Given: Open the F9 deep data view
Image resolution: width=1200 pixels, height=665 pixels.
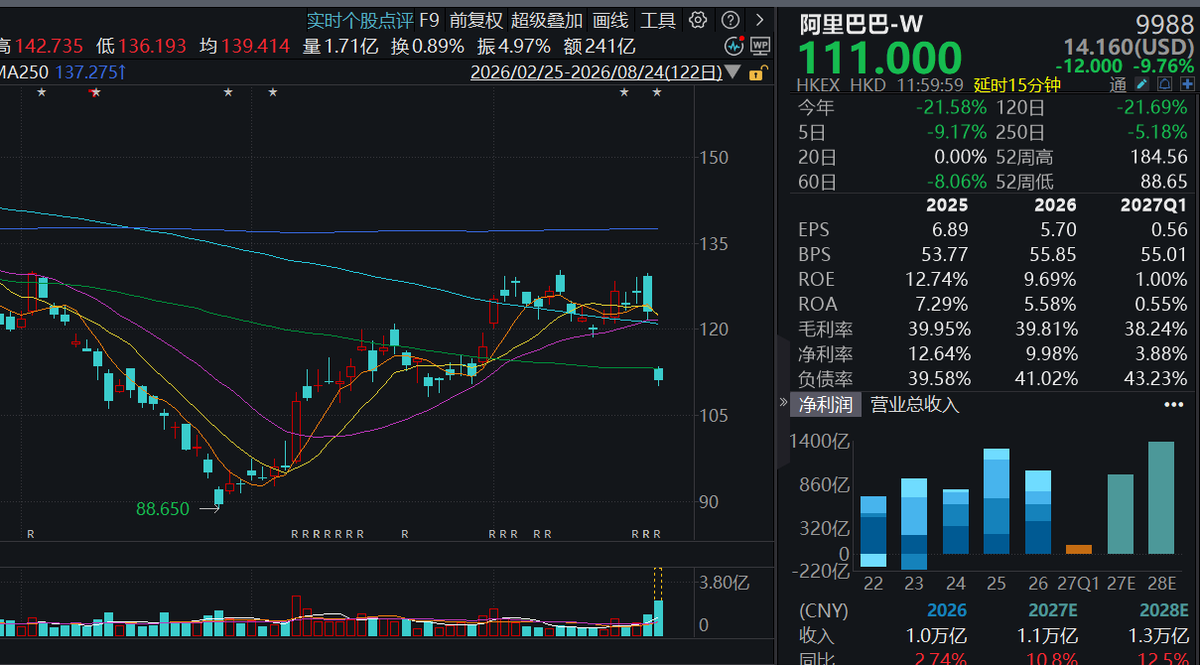Looking at the screenshot, I should coord(429,20).
